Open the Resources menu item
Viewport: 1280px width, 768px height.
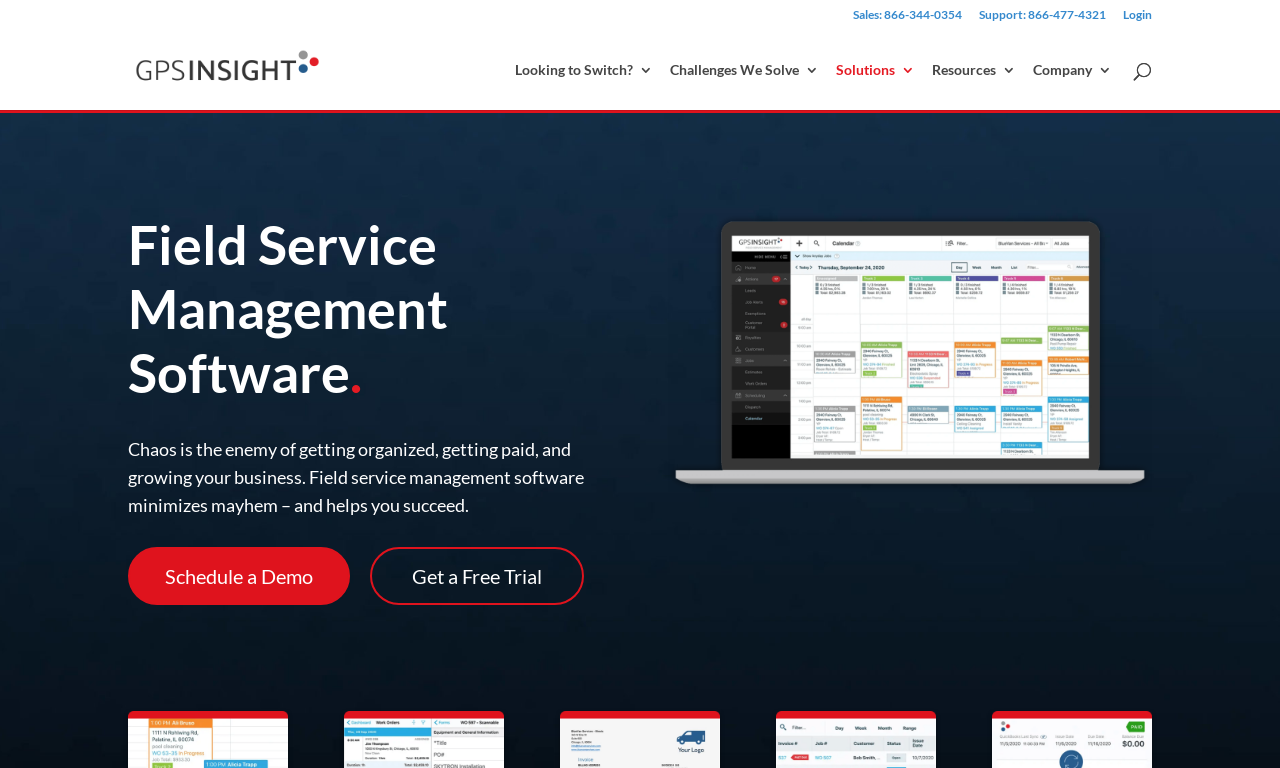point(973,70)
